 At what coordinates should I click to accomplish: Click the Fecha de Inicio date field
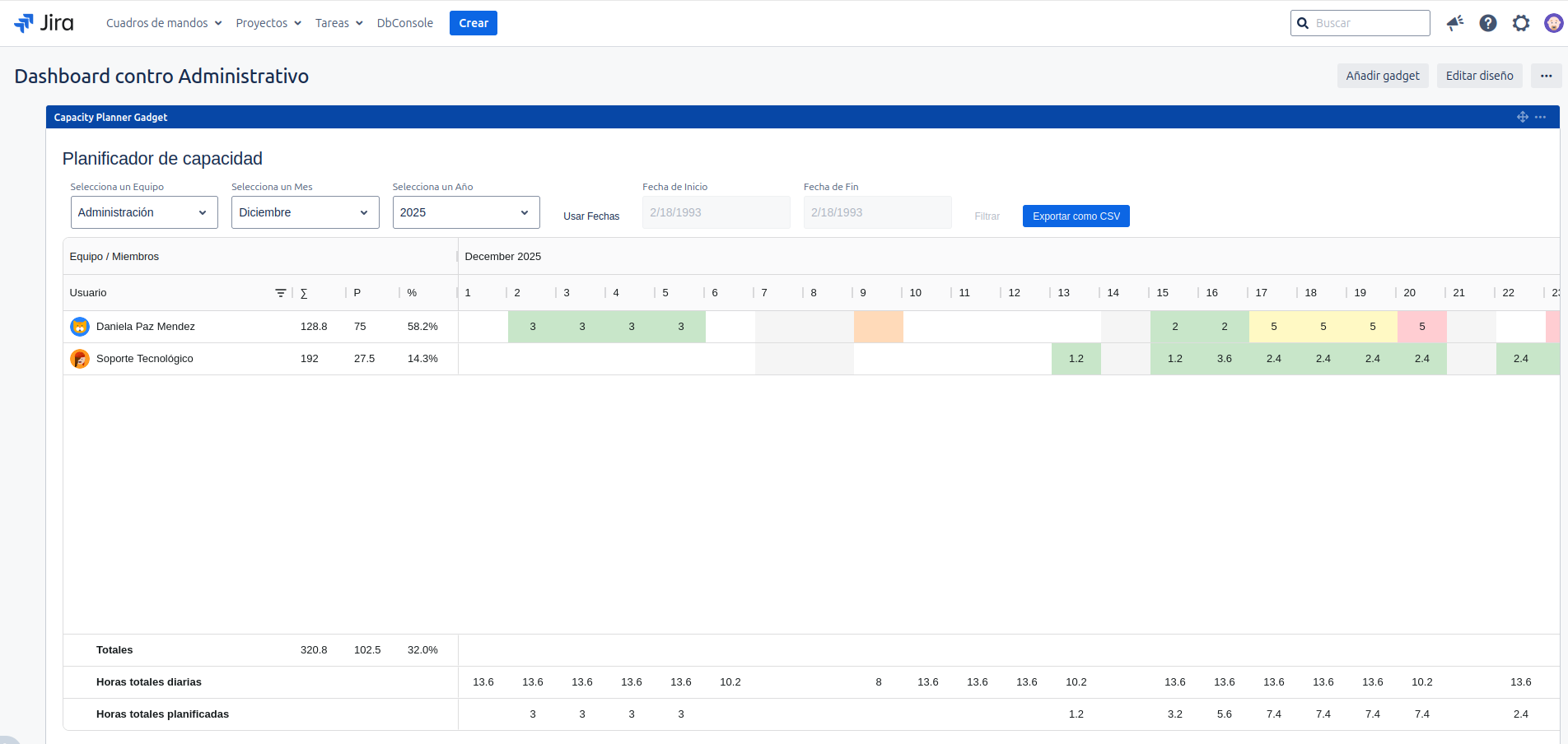(715, 212)
